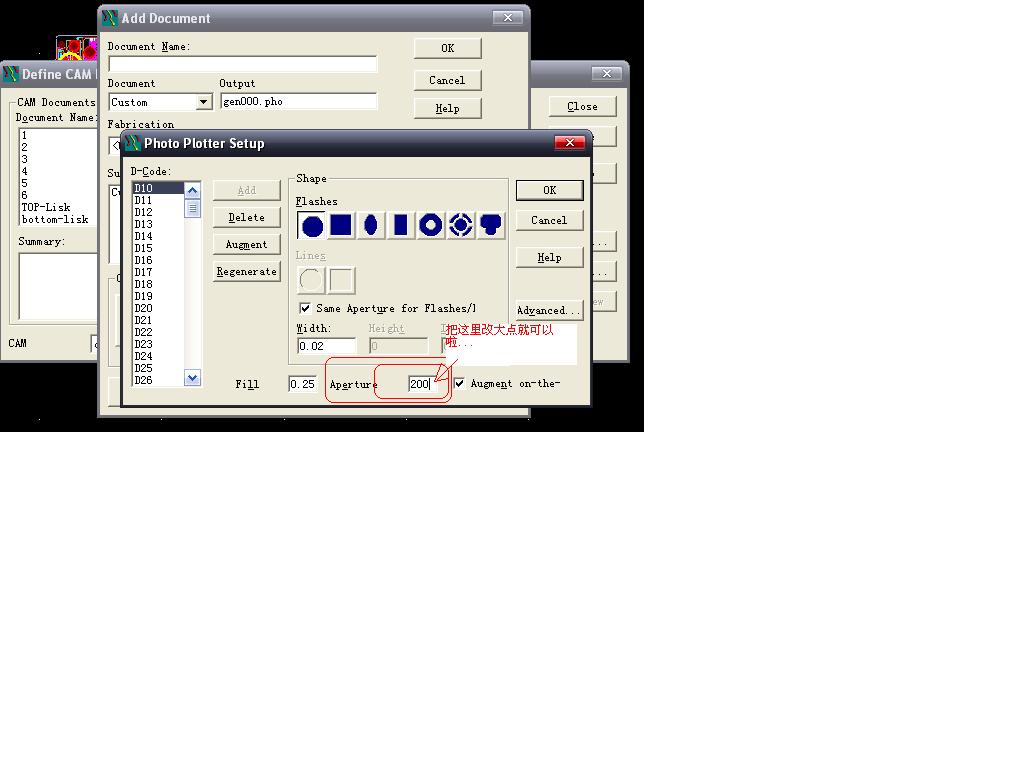The image size is (1024, 768).
Task: Toggle Same Aperture for Flashes checkbox
Action: (305, 308)
